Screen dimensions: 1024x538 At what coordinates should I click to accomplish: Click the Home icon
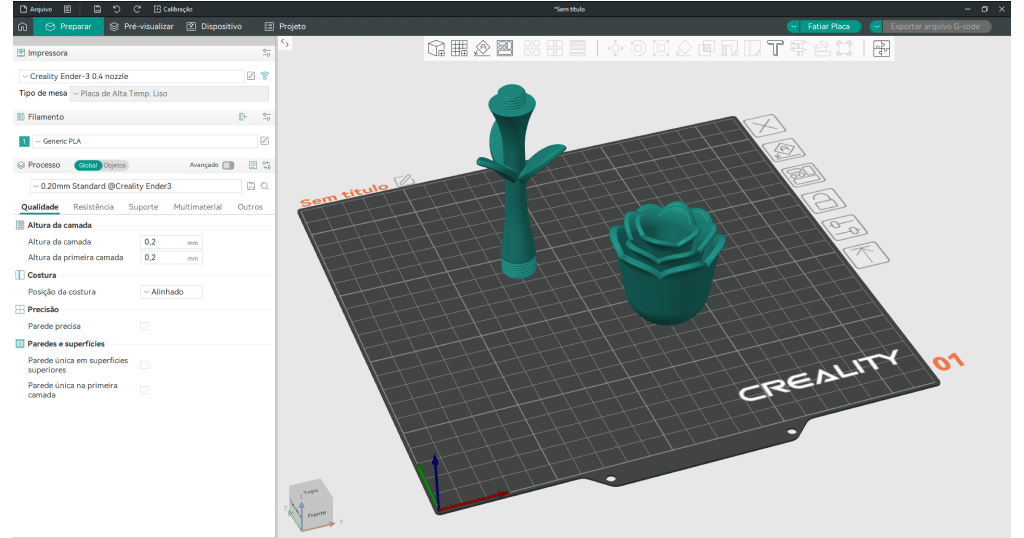coord(22,27)
